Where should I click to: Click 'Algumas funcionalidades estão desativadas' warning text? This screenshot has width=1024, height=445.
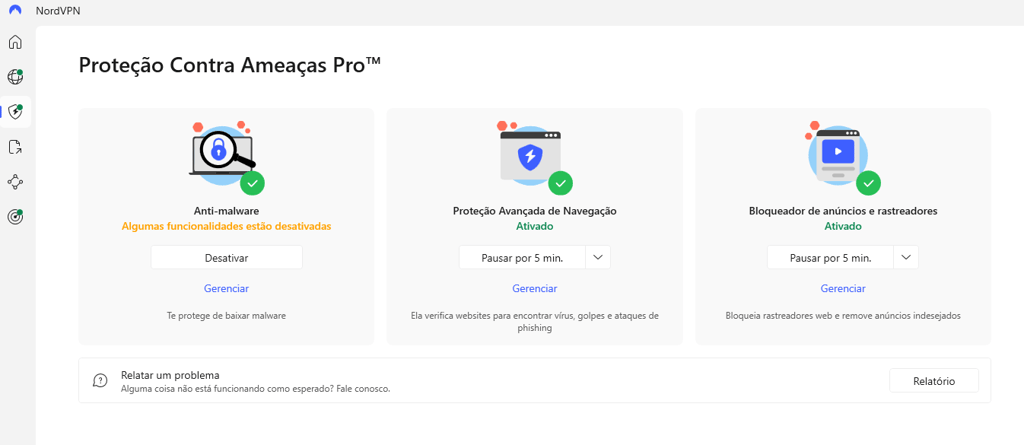pos(227,226)
